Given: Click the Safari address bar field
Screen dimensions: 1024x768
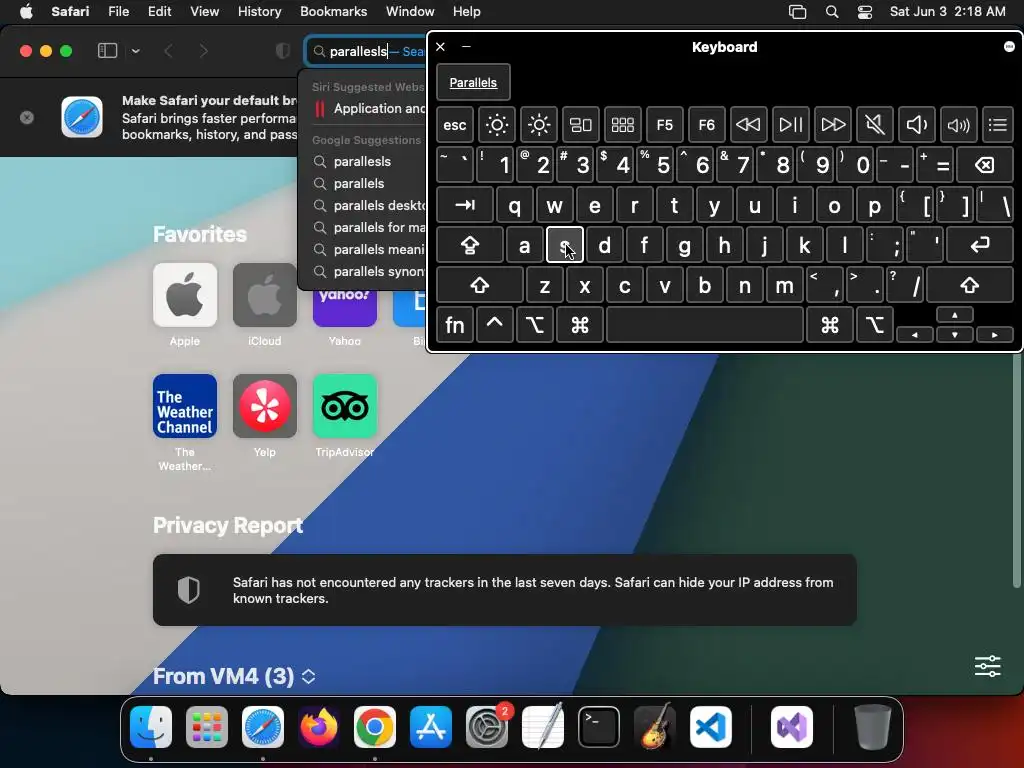Looking at the screenshot, I should (x=366, y=51).
